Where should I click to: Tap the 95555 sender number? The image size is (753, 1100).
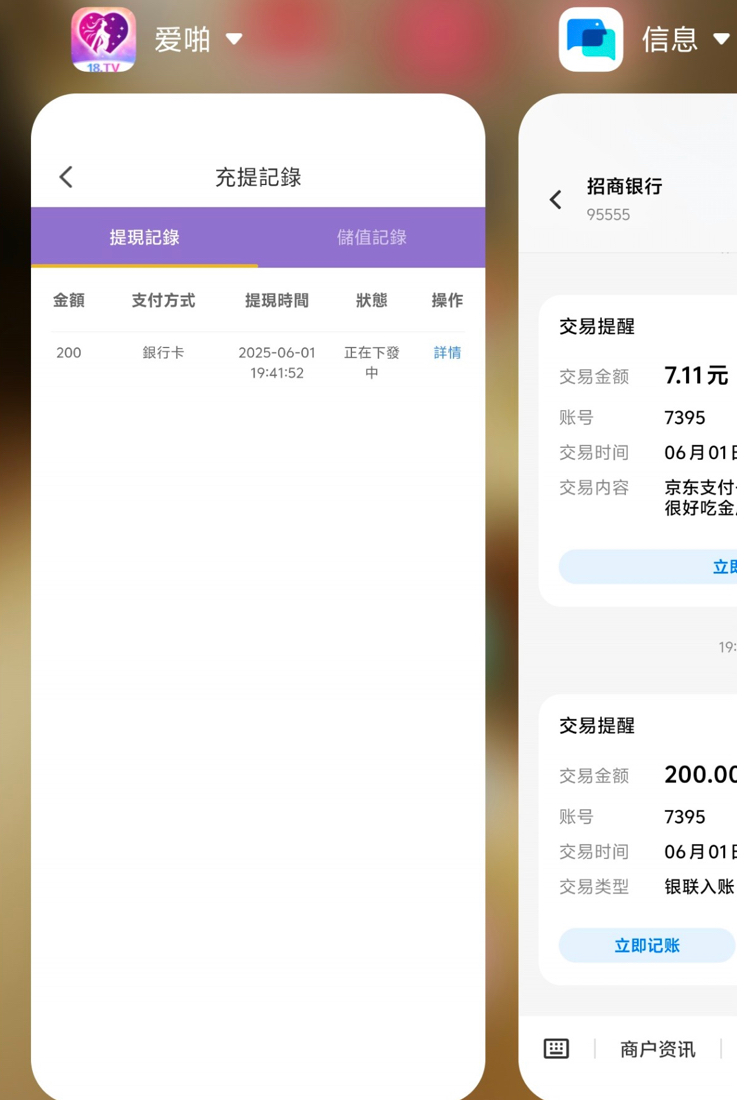pos(608,214)
